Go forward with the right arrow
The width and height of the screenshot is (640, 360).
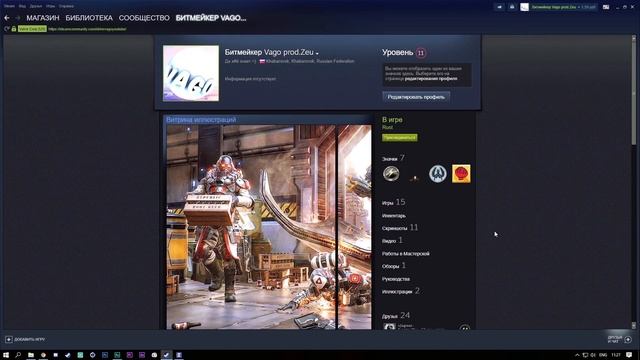(x=18, y=18)
